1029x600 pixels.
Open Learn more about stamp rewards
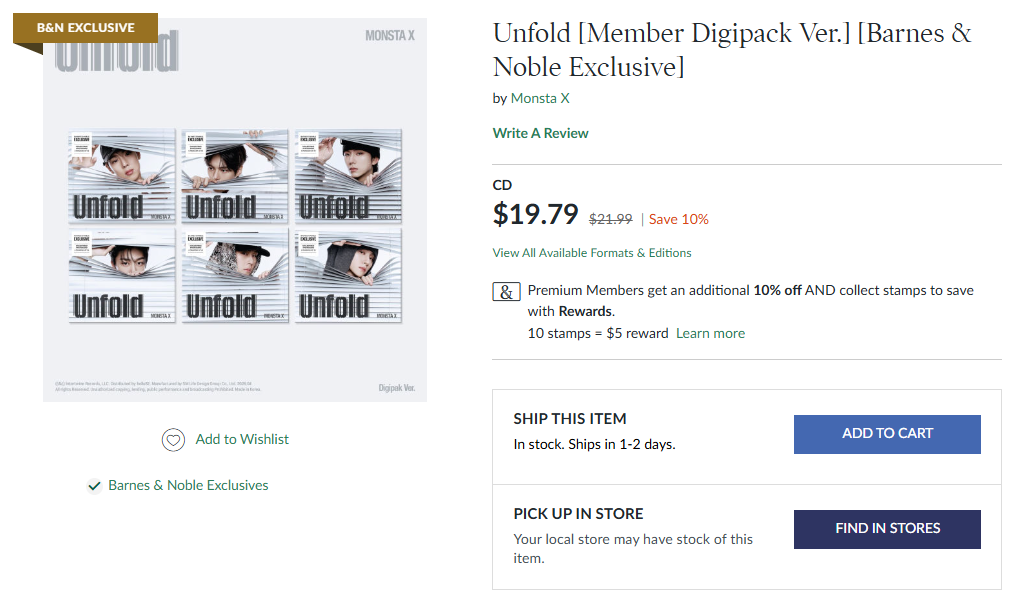pyautogui.click(x=710, y=333)
